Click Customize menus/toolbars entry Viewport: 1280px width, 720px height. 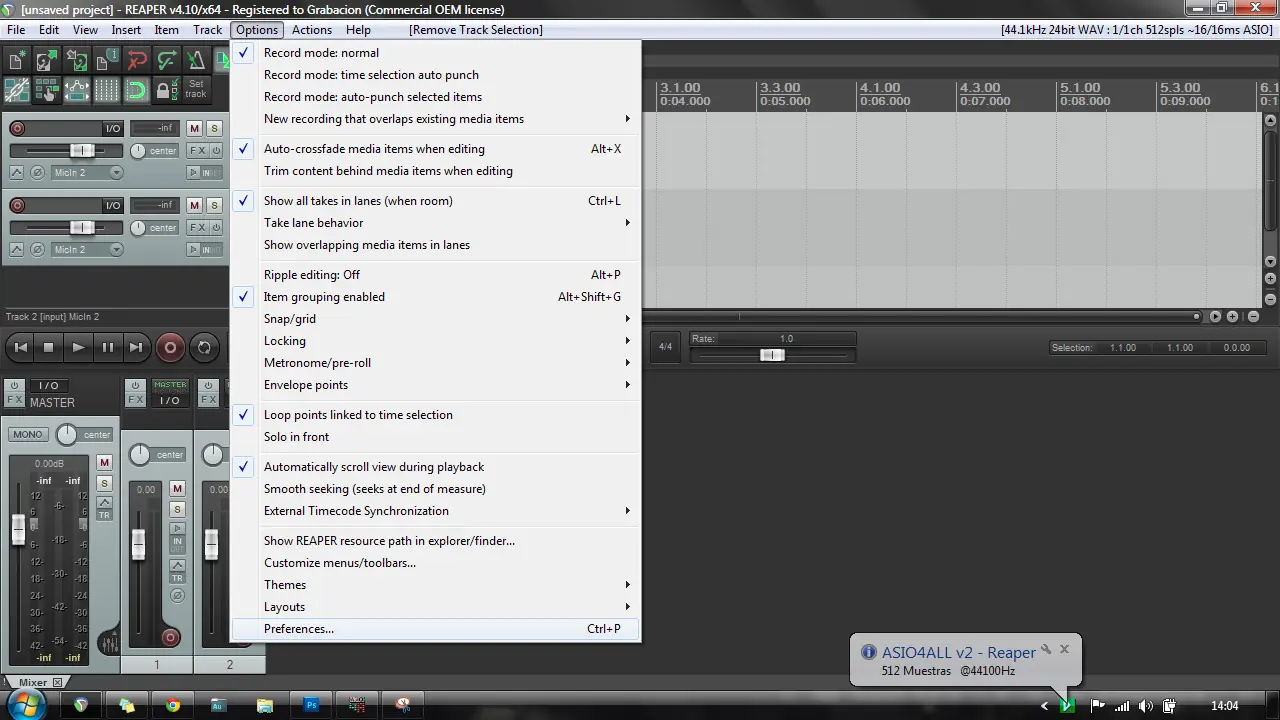(437, 563)
